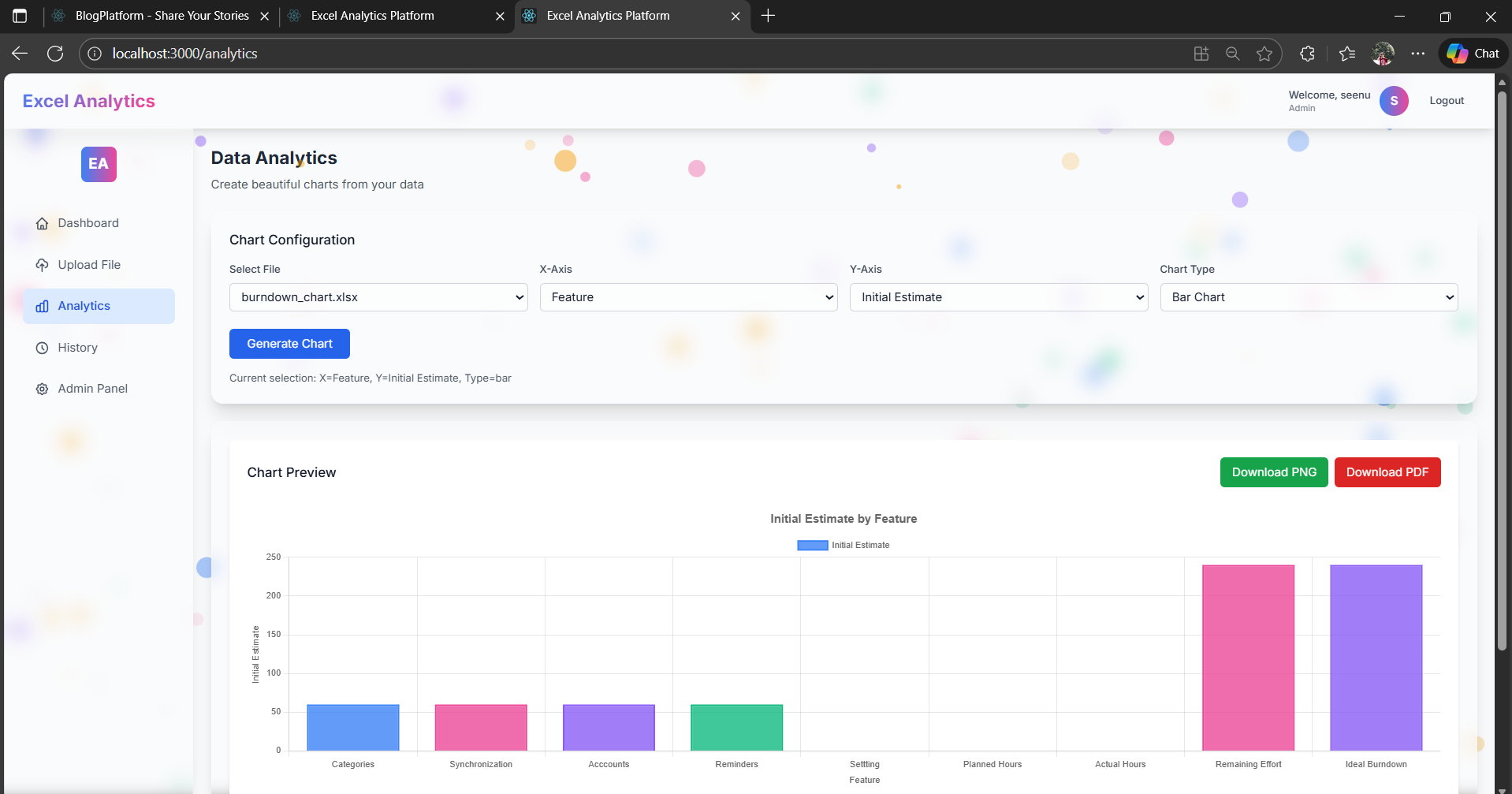
Task: Open the Y-Axis dropdown showing Initial Estimate
Action: 999,297
